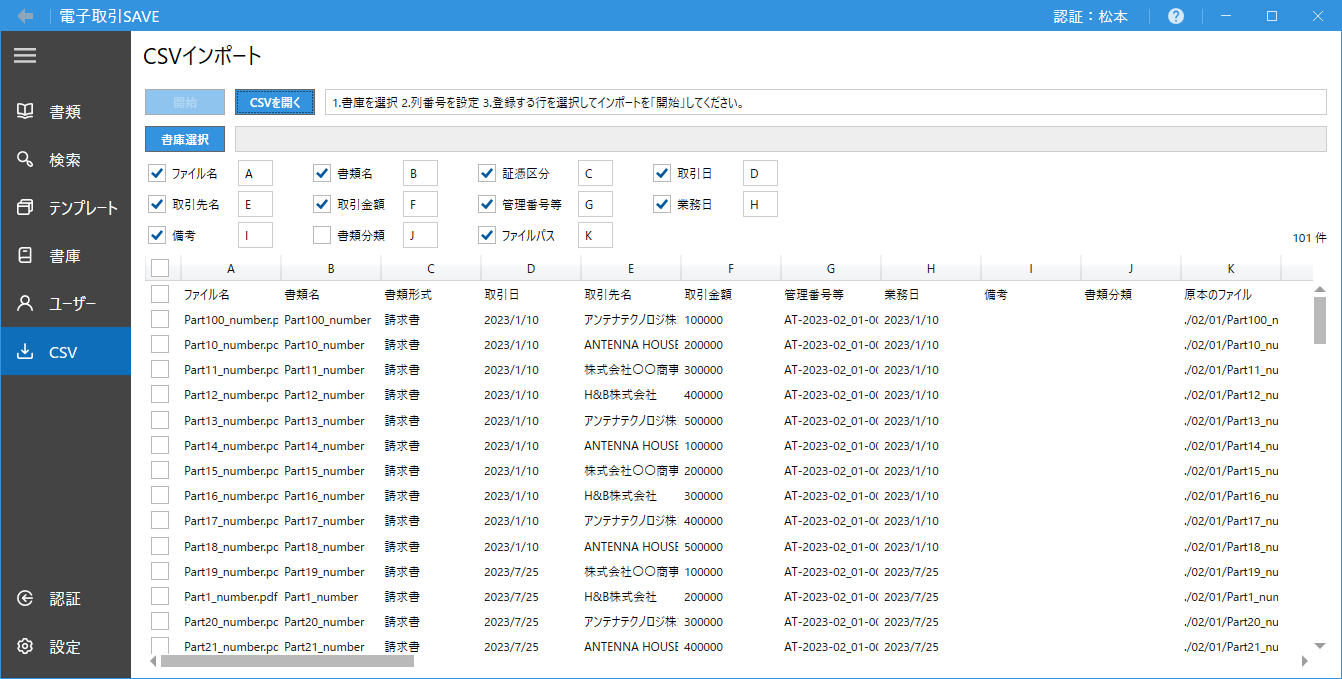Select 書庫 in the sidebar
The image size is (1342, 679).
(65, 256)
